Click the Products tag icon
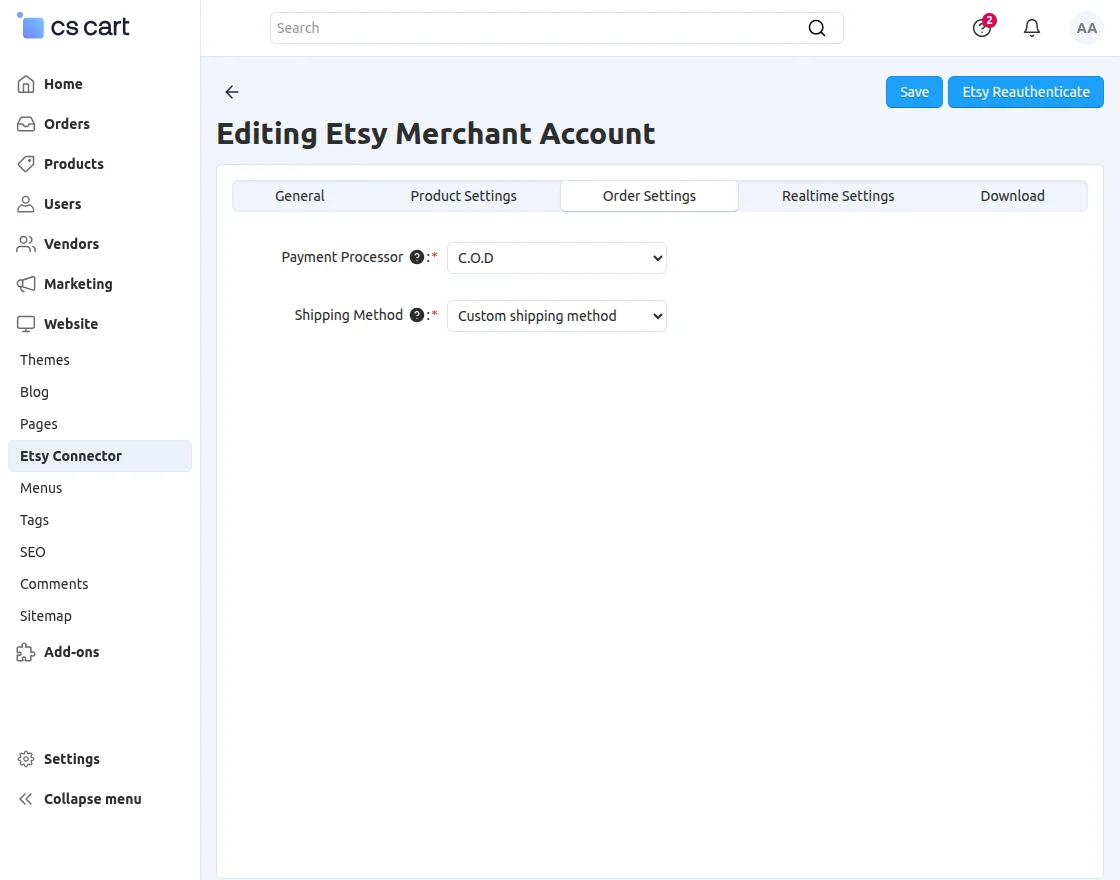Screen dimensions: 1120x880 click(x=26, y=164)
